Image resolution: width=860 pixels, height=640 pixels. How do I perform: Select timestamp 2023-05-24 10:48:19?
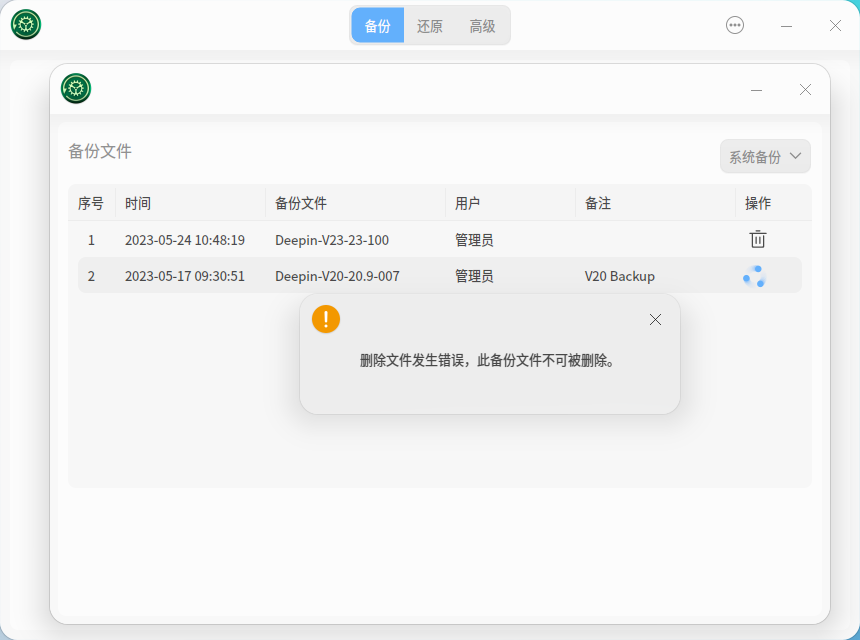[185, 240]
